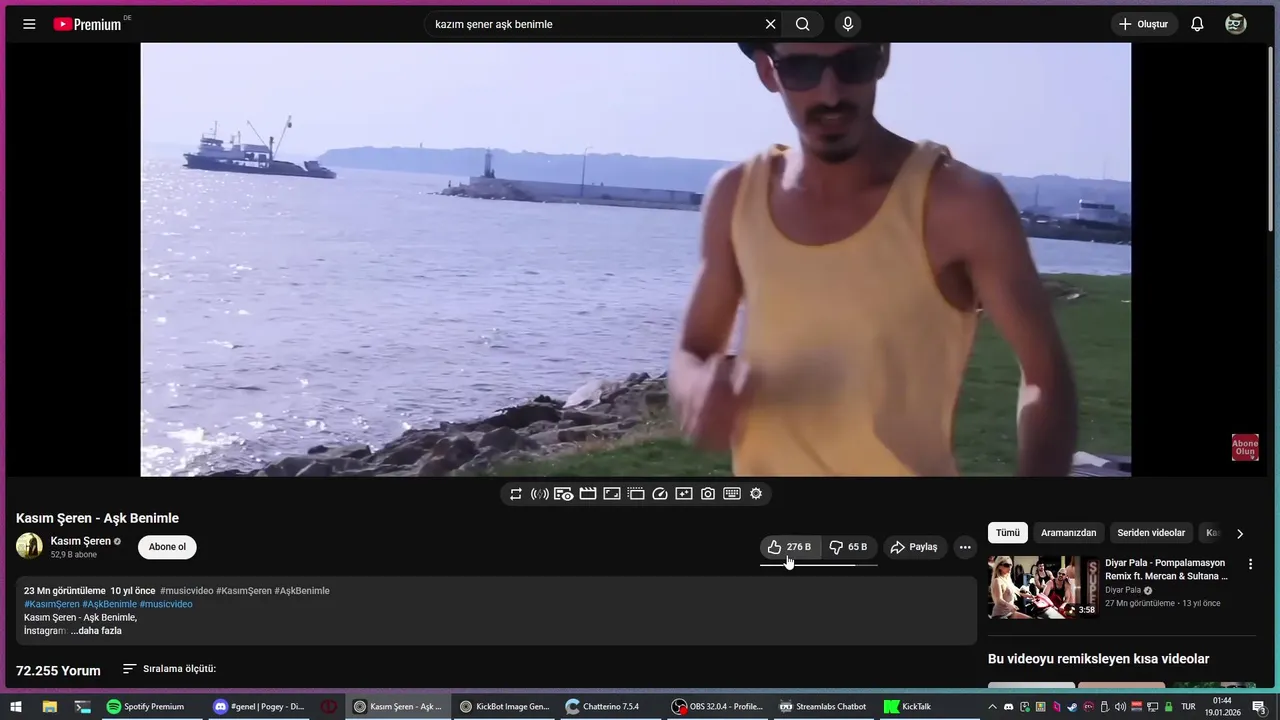
Task: Click the fit-to-window icon
Action: point(612,494)
